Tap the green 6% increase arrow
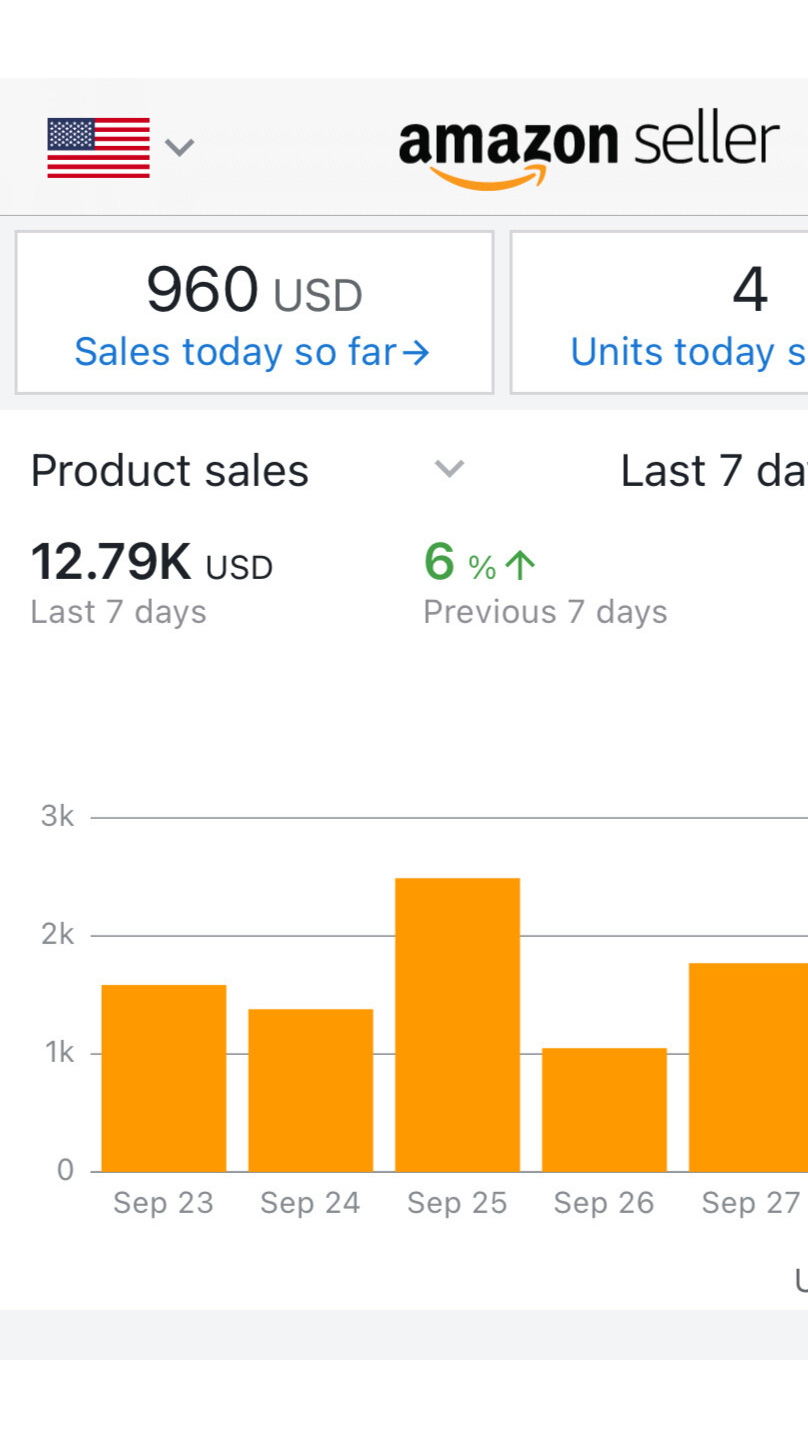 [520, 566]
